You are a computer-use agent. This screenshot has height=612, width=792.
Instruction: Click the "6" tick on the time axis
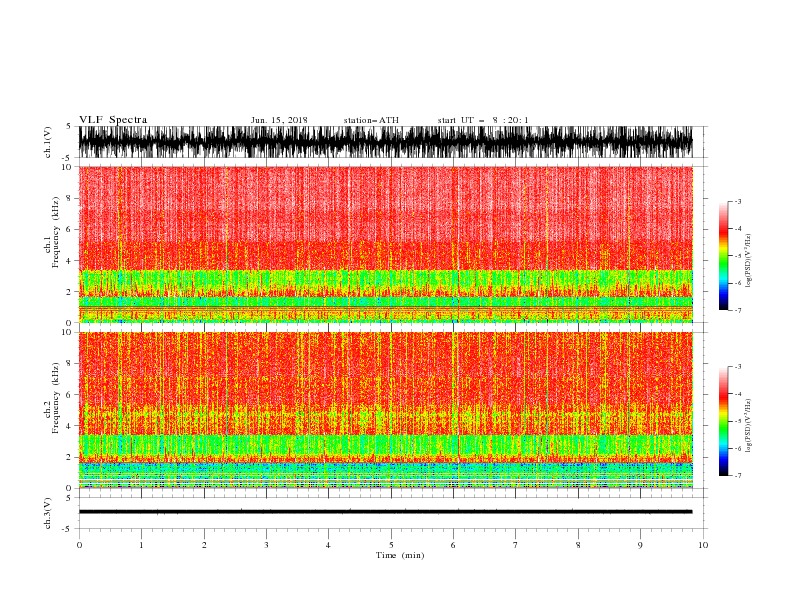click(x=453, y=545)
